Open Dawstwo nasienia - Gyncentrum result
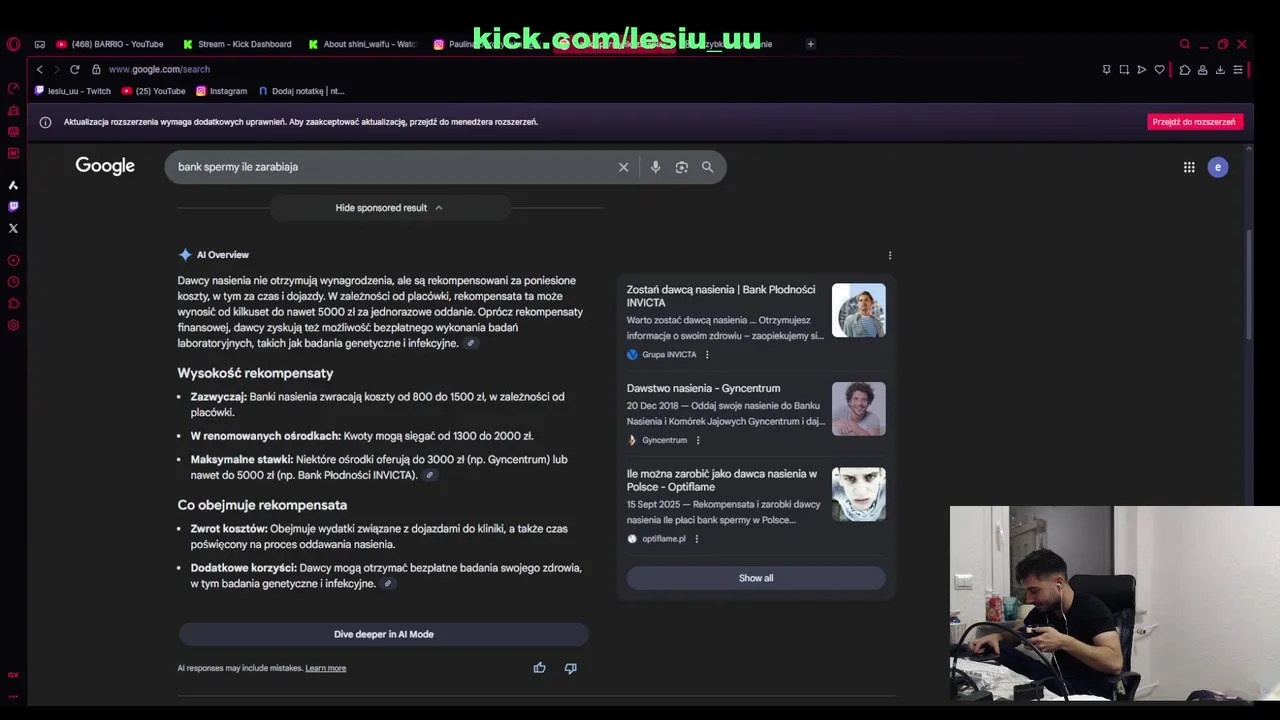Screen dimensions: 1280x720 703,388
